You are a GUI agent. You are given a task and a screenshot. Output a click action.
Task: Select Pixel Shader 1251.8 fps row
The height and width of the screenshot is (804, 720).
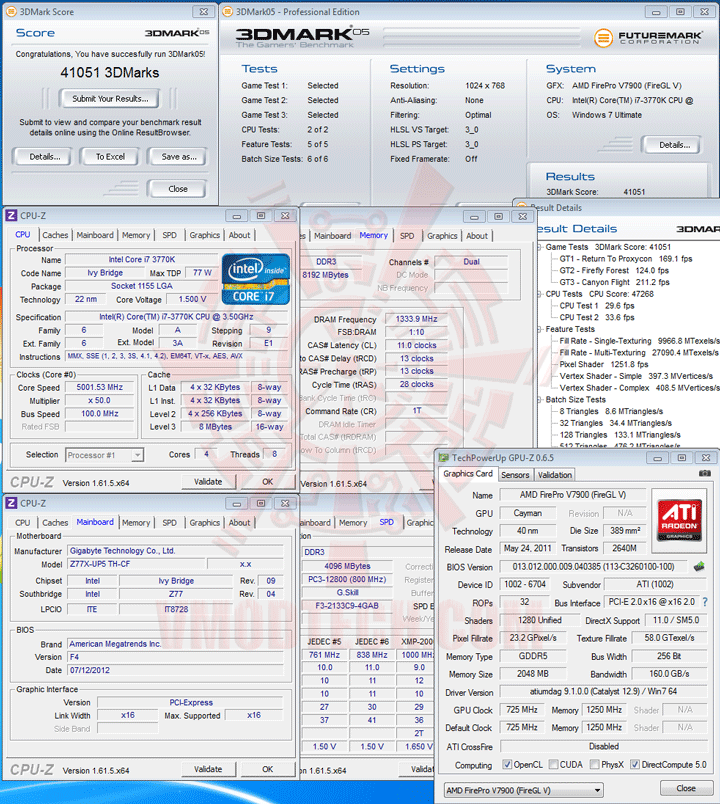coord(604,365)
